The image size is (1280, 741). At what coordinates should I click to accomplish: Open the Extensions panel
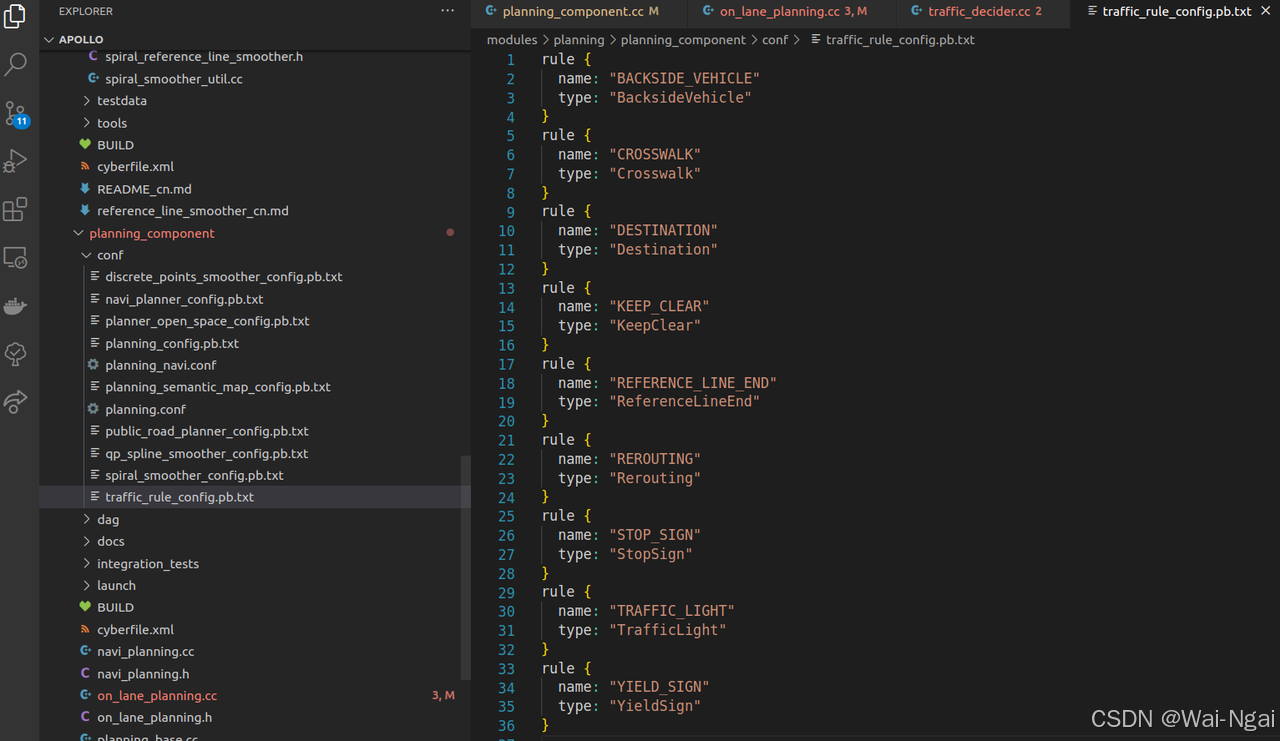coord(15,209)
